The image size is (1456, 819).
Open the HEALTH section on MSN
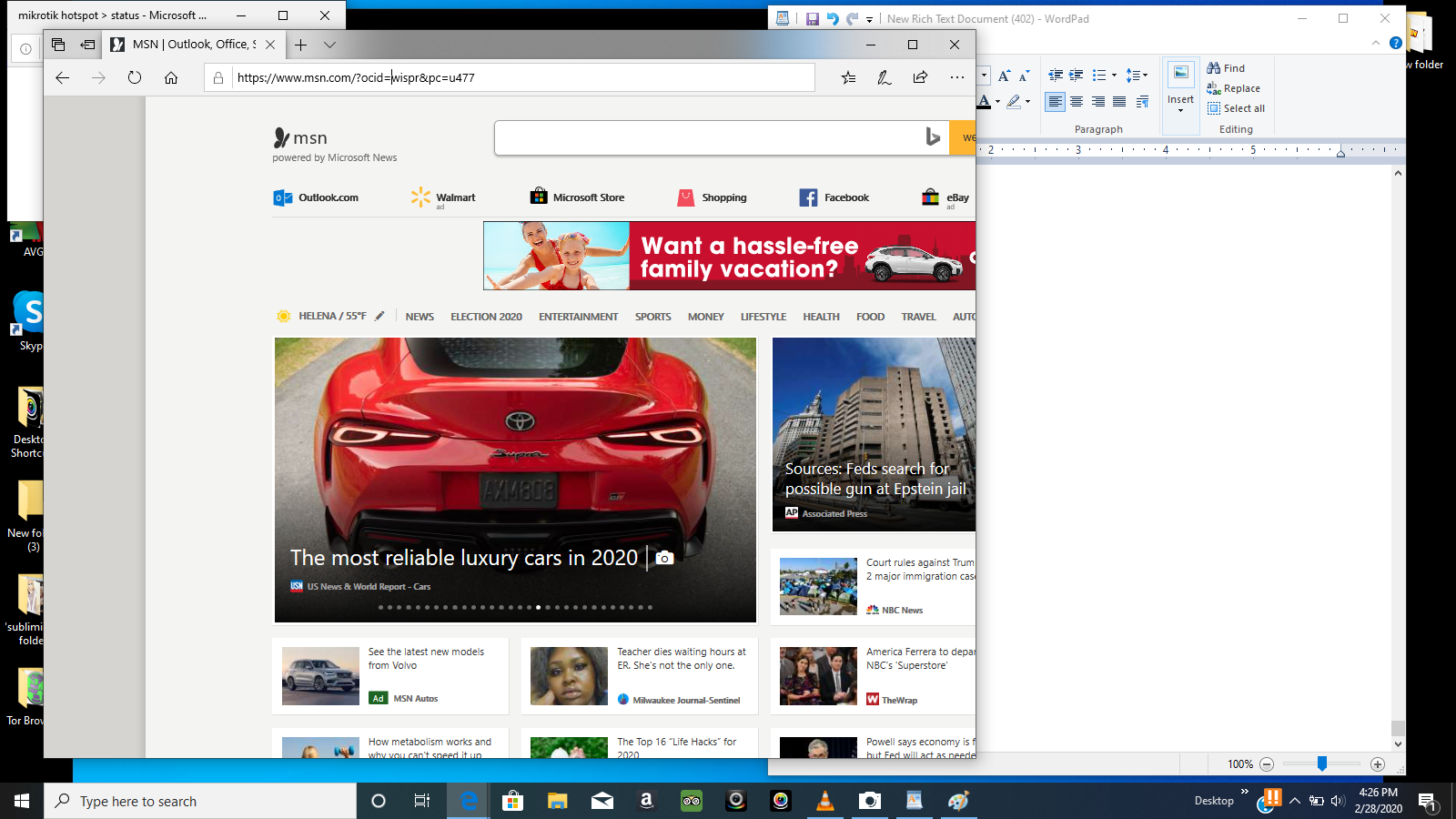[x=821, y=317]
